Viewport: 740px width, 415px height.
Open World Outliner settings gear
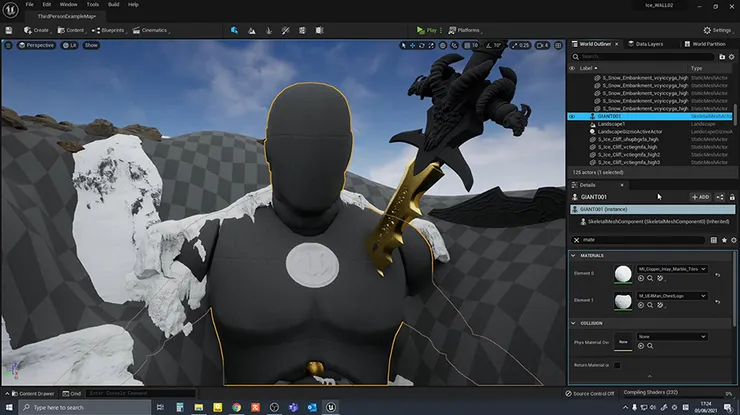732,57
